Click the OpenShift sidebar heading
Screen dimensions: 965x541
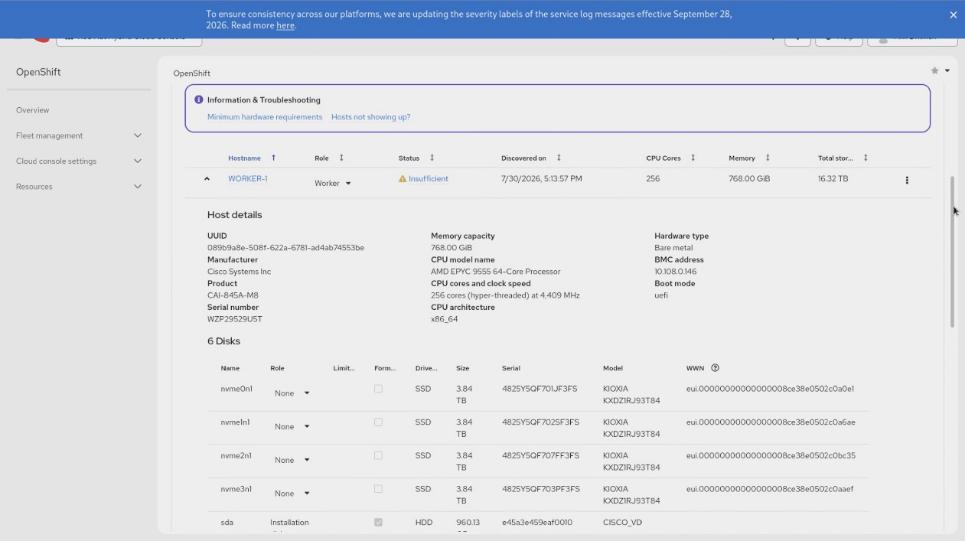(38, 72)
